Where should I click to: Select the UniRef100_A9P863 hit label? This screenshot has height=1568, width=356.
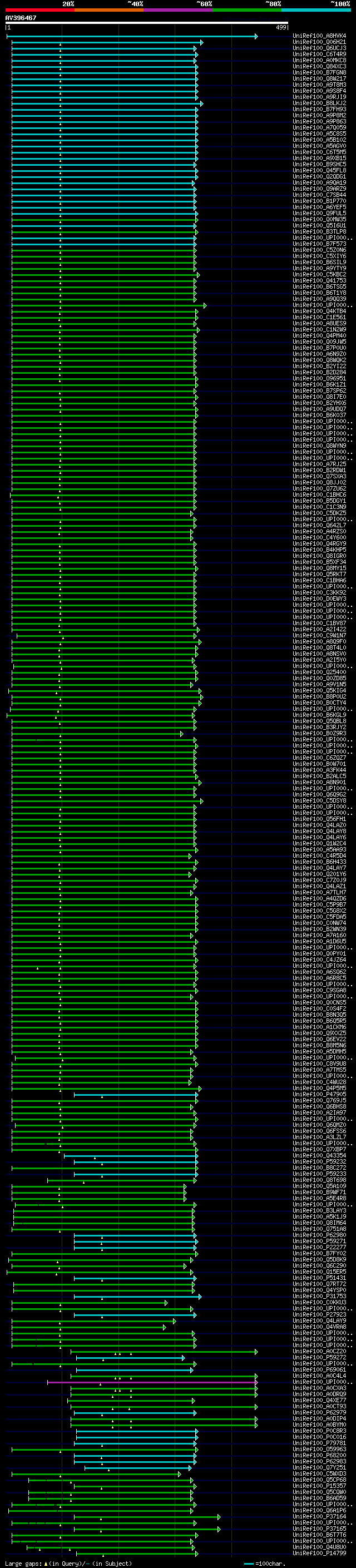(319, 121)
